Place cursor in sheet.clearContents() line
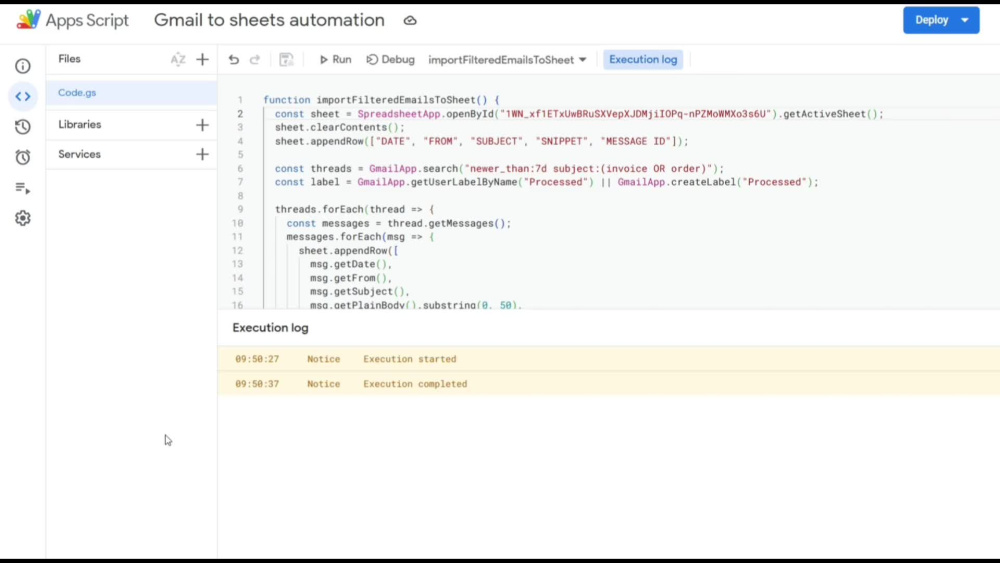Image resolution: width=1000 pixels, height=563 pixels. 339,128
